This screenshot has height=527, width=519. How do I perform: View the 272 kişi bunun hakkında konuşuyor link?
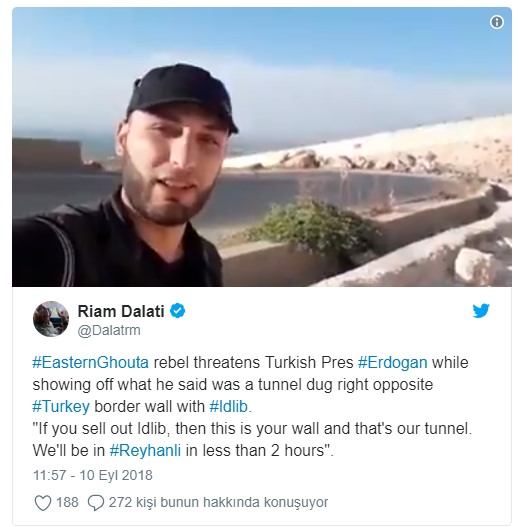click(x=218, y=503)
